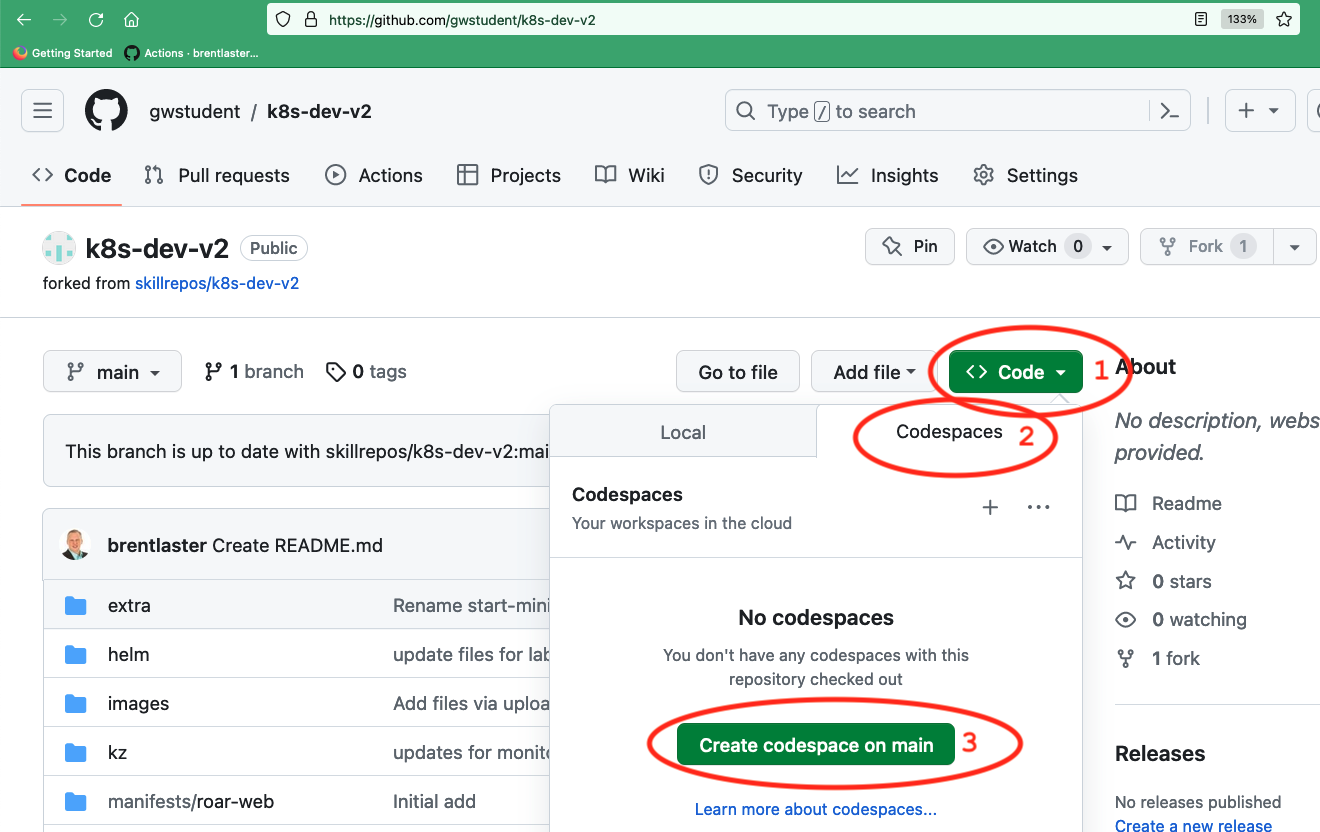
Task: Pin this repository
Action: coord(910,246)
